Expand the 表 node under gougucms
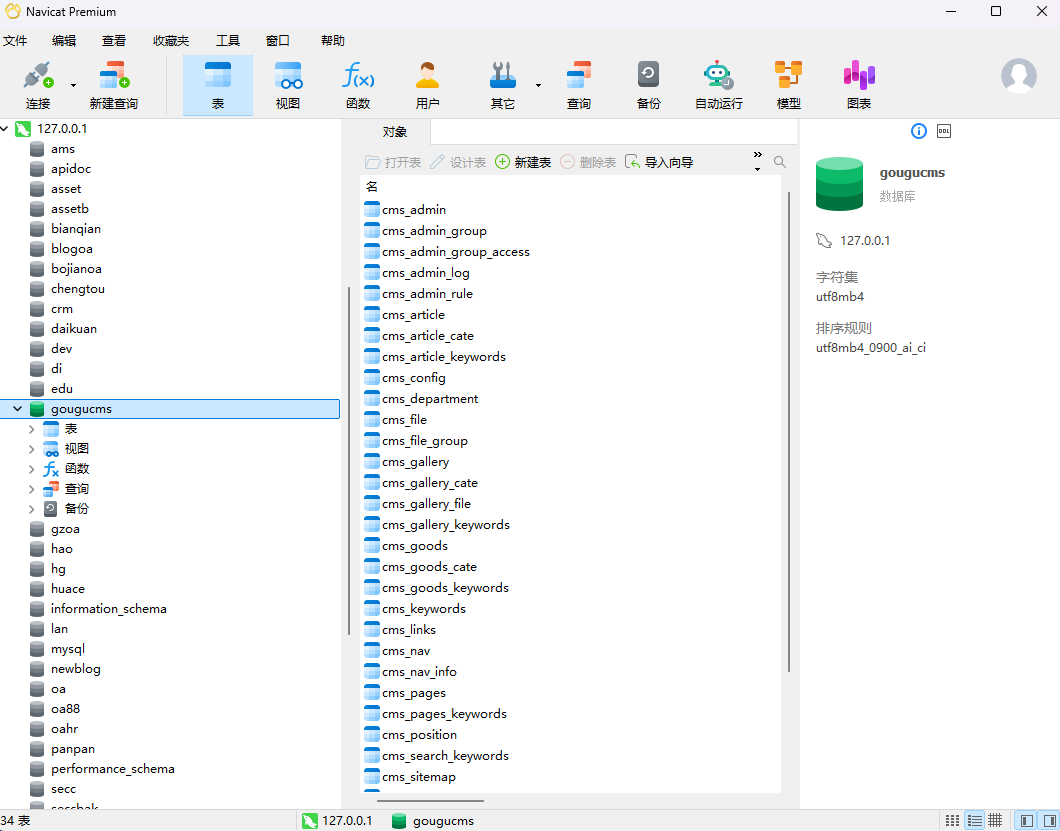1060x831 pixels. pos(32,429)
